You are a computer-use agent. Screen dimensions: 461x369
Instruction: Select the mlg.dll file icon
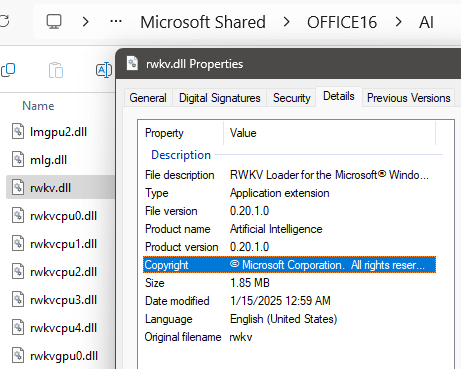(x=18, y=159)
